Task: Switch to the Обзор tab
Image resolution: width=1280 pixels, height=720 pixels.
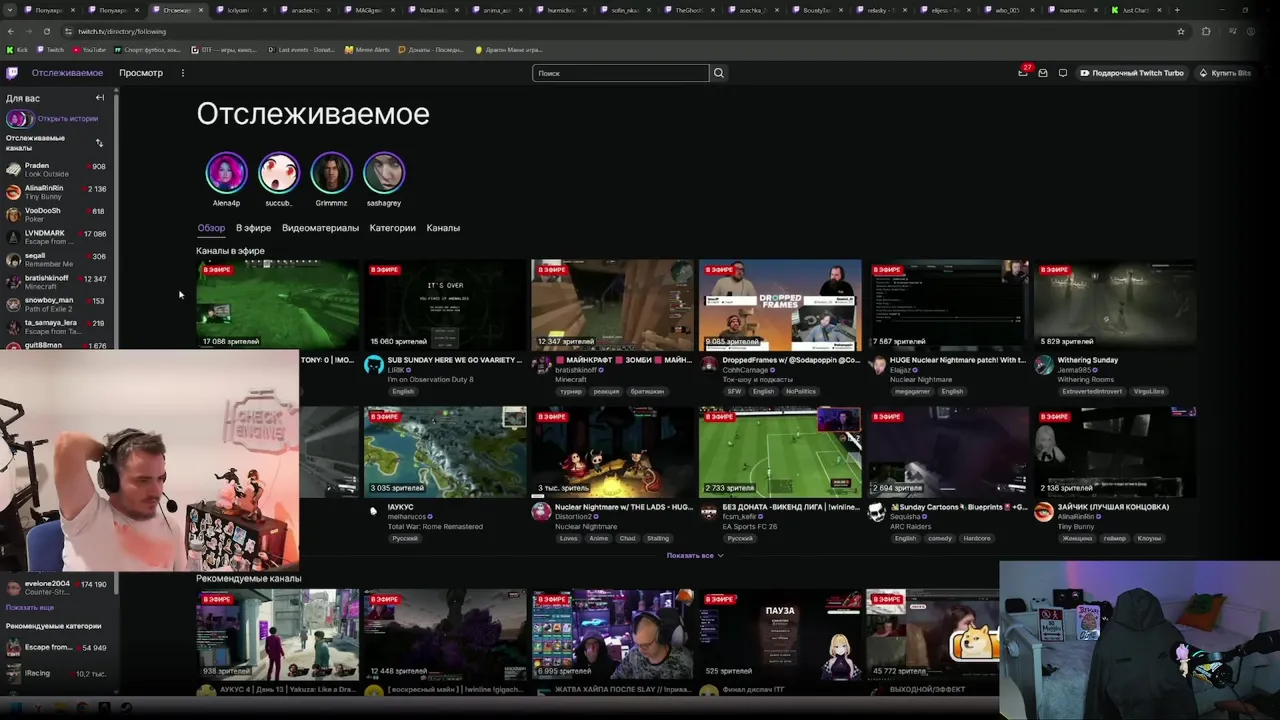Action: point(211,228)
